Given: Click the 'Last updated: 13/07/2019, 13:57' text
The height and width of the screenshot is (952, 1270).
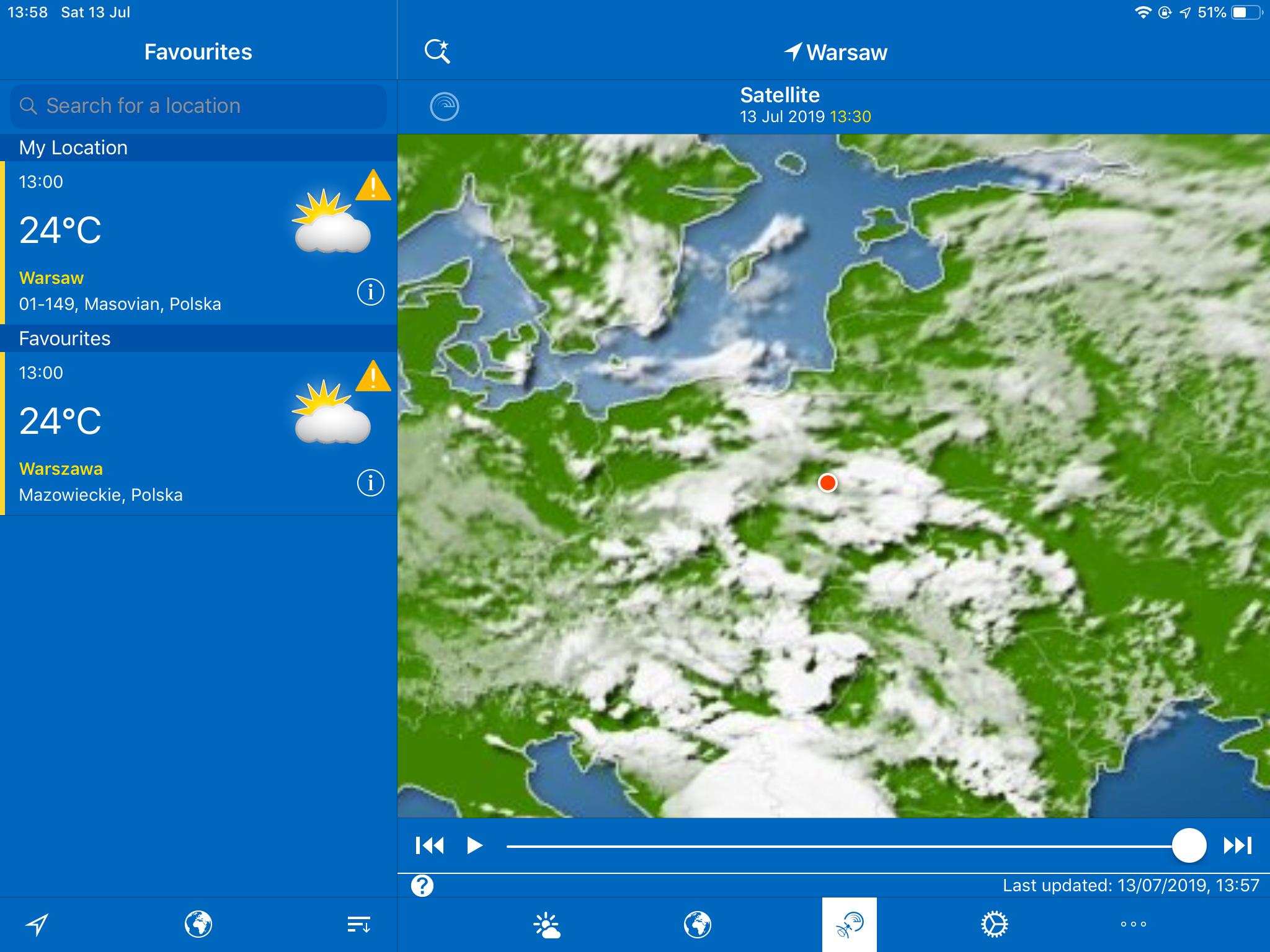Looking at the screenshot, I should coord(1131,885).
